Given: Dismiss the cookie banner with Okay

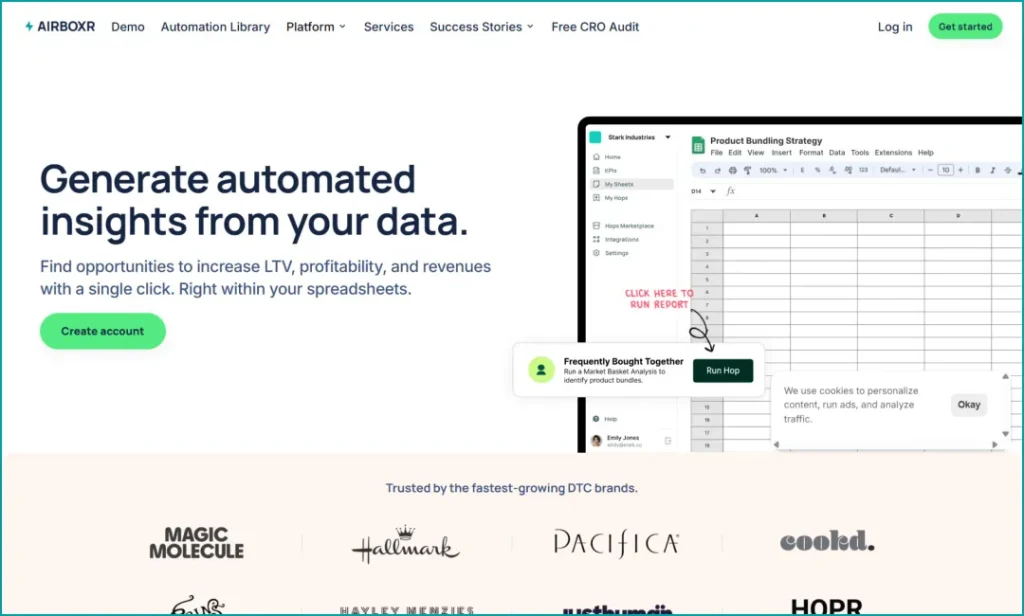Looking at the screenshot, I should pos(968,404).
